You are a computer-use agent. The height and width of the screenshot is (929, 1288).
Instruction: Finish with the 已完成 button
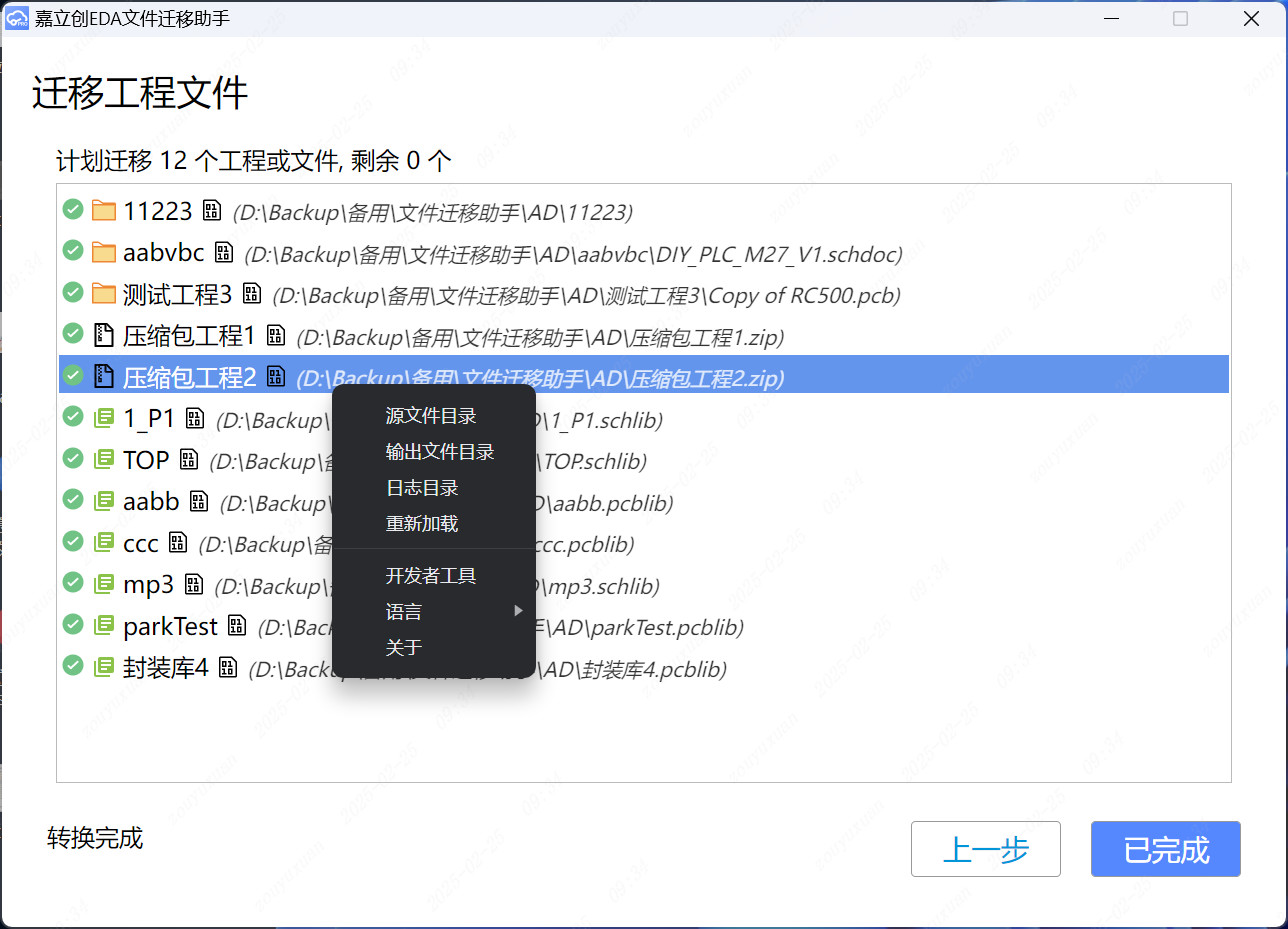pos(1166,849)
